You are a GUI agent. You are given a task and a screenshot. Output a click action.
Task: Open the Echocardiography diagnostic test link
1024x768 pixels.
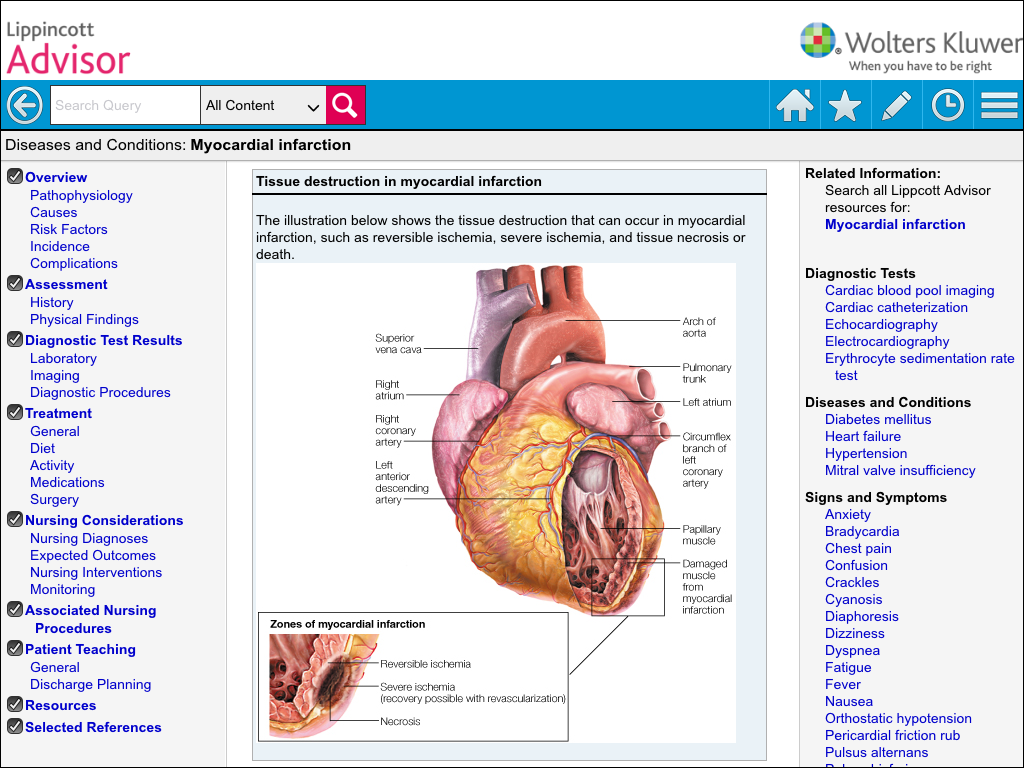881,324
